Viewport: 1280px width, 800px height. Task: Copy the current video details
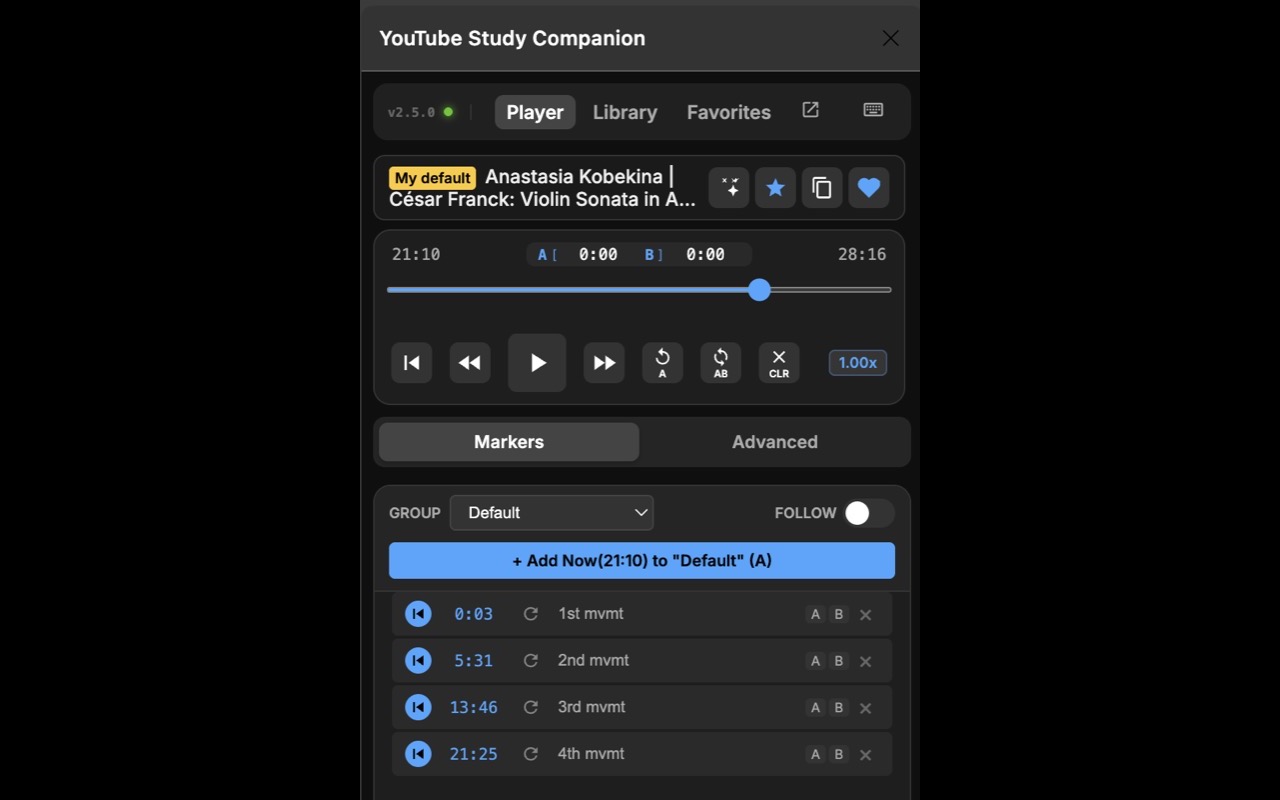click(822, 187)
